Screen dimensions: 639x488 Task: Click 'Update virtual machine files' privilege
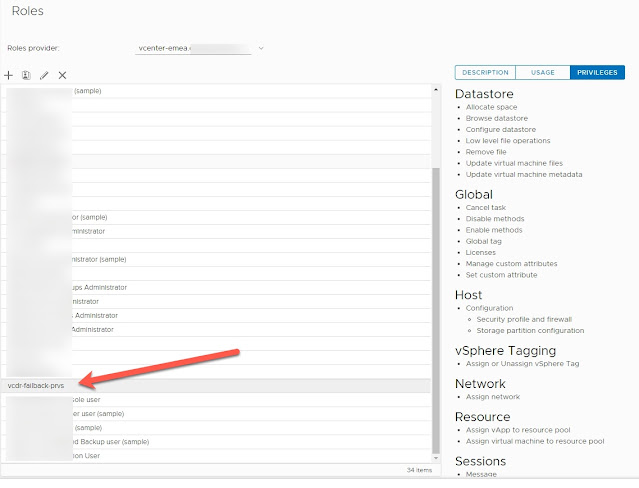[514, 163]
